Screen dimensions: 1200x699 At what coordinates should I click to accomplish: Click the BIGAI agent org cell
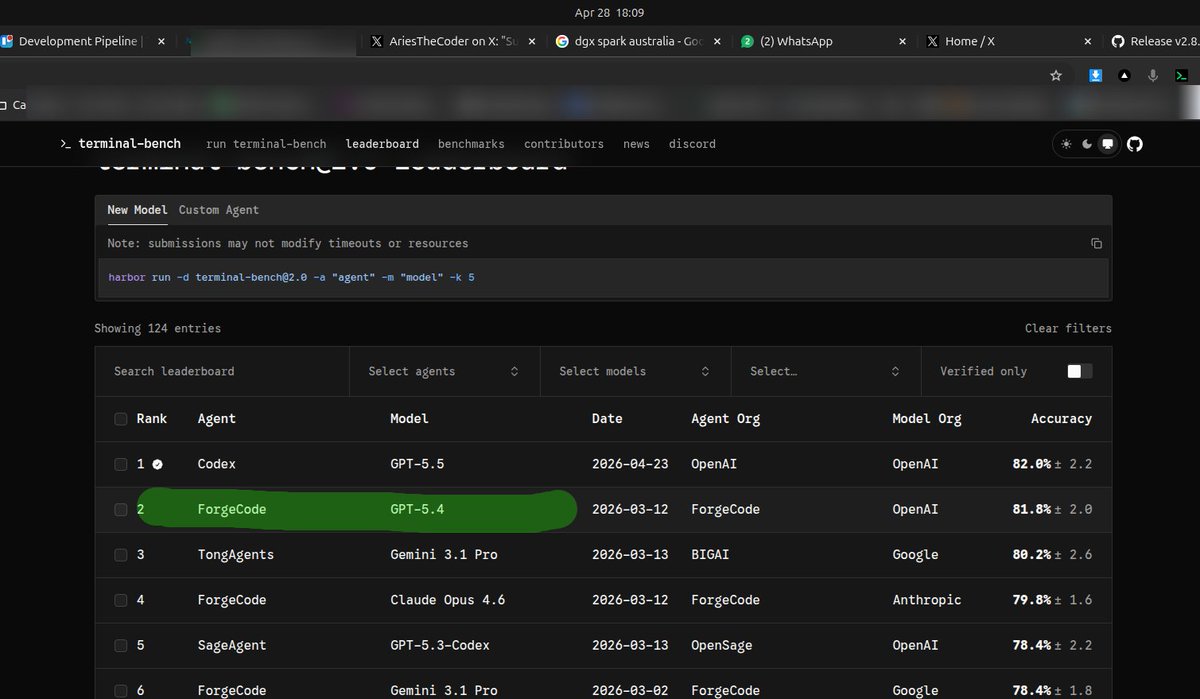710,554
